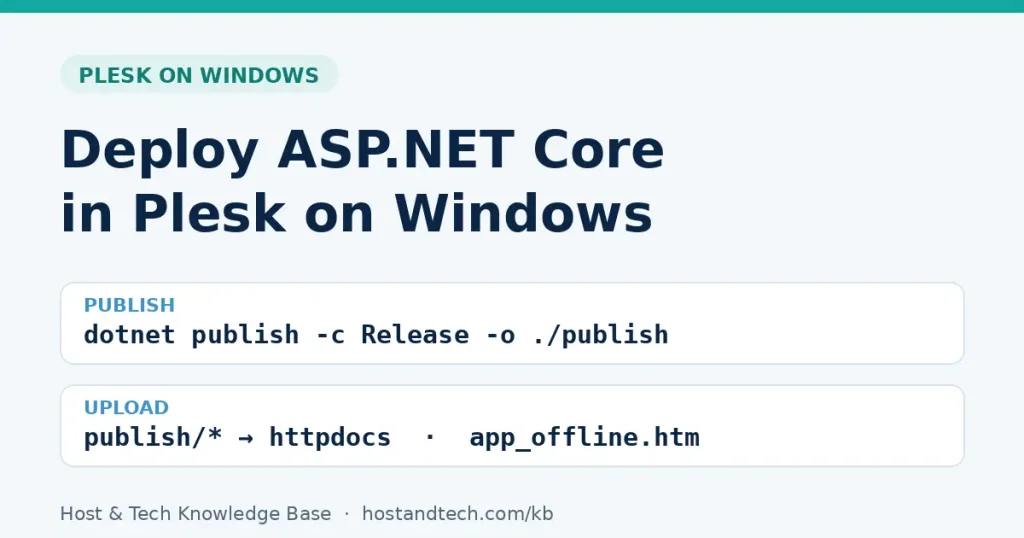Select the 'Deploy ASP.NET Core' headline line
This screenshot has height=538, width=1024.
362,150
